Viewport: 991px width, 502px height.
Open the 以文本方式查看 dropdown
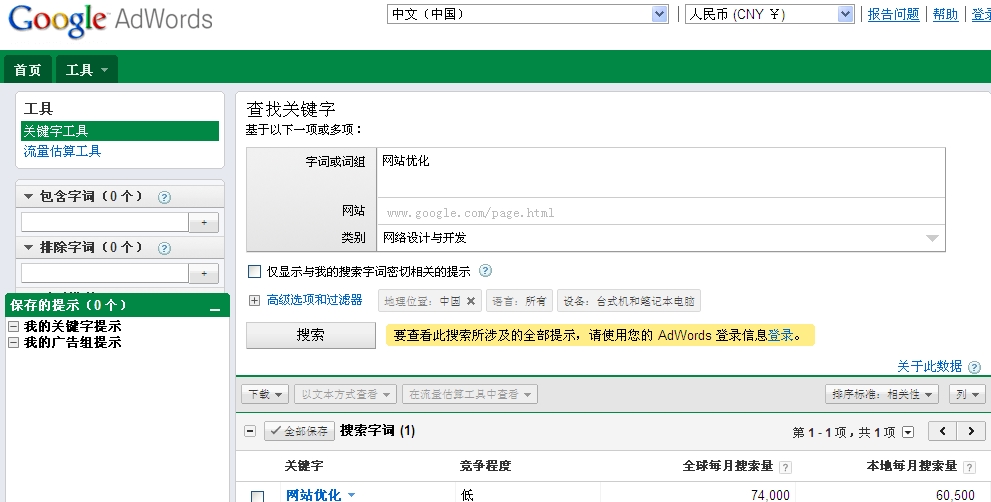click(x=346, y=395)
